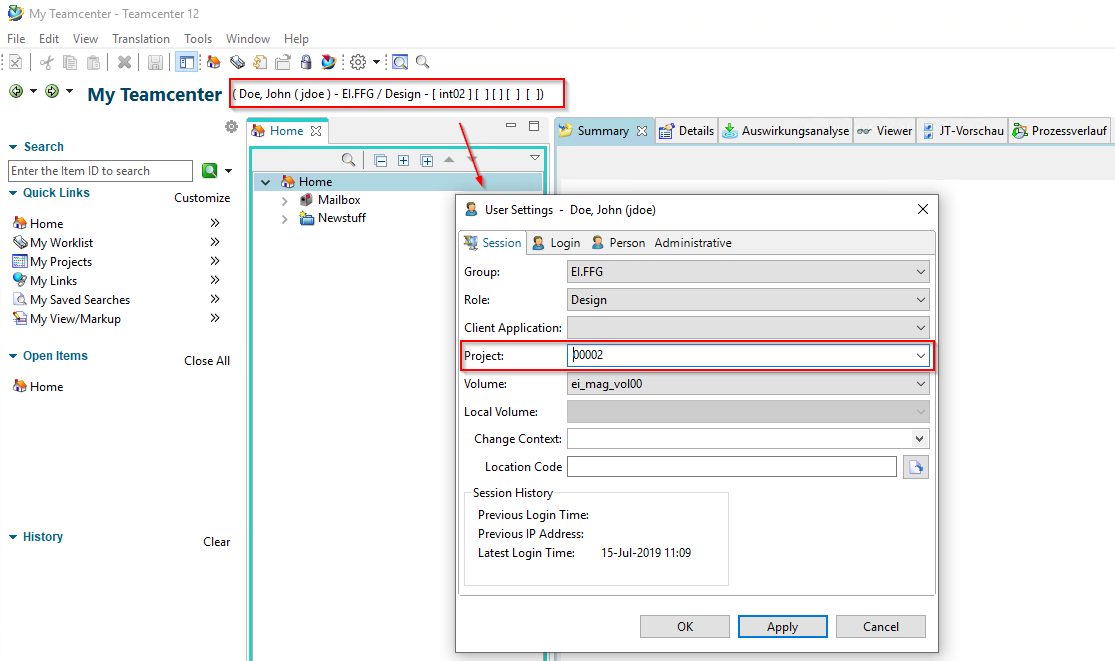This screenshot has height=661, width=1115.
Task: Switch to the Login tab
Action: (x=556, y=243)
